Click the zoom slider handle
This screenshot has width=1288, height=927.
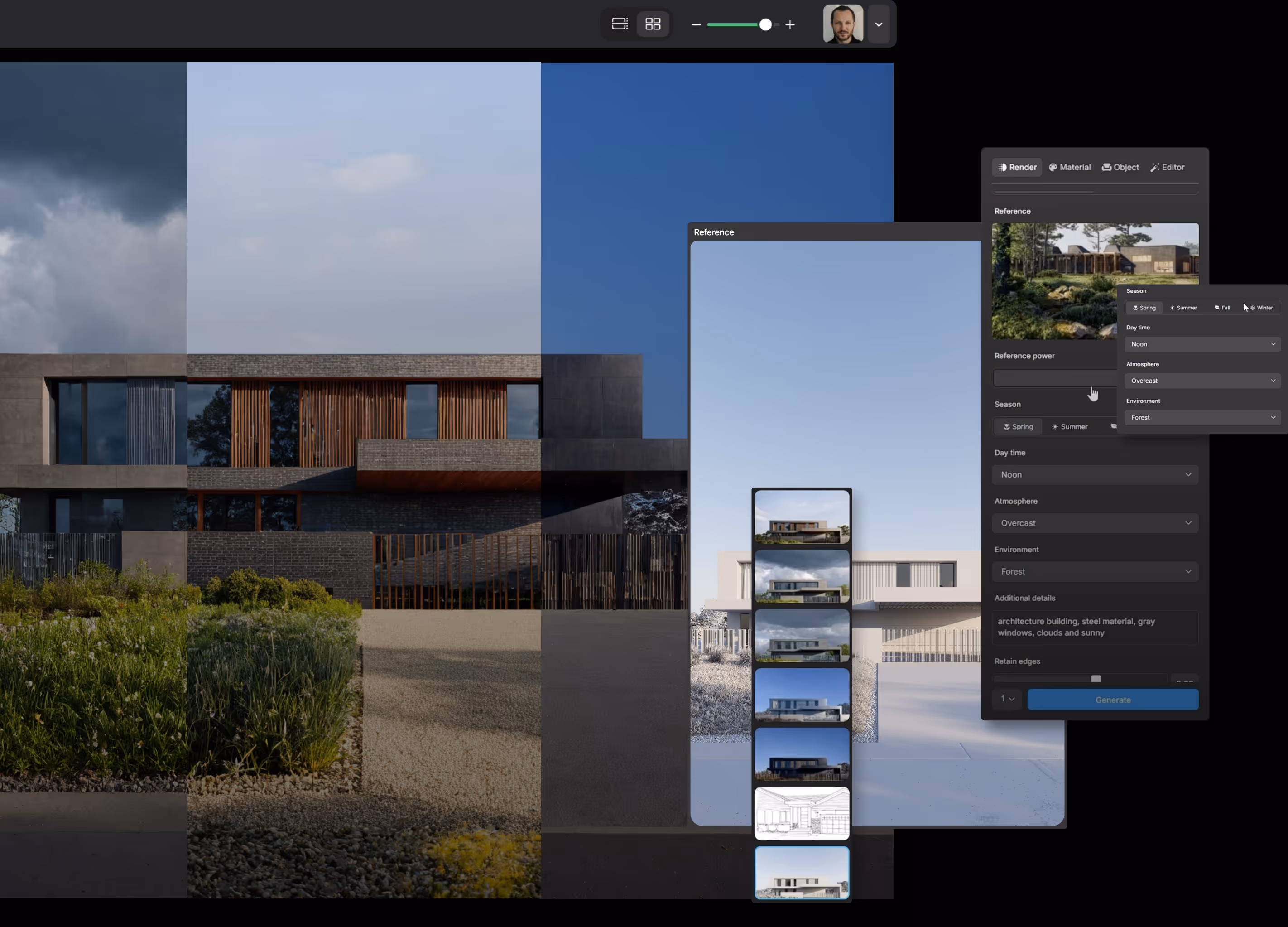tap(765, 24)
